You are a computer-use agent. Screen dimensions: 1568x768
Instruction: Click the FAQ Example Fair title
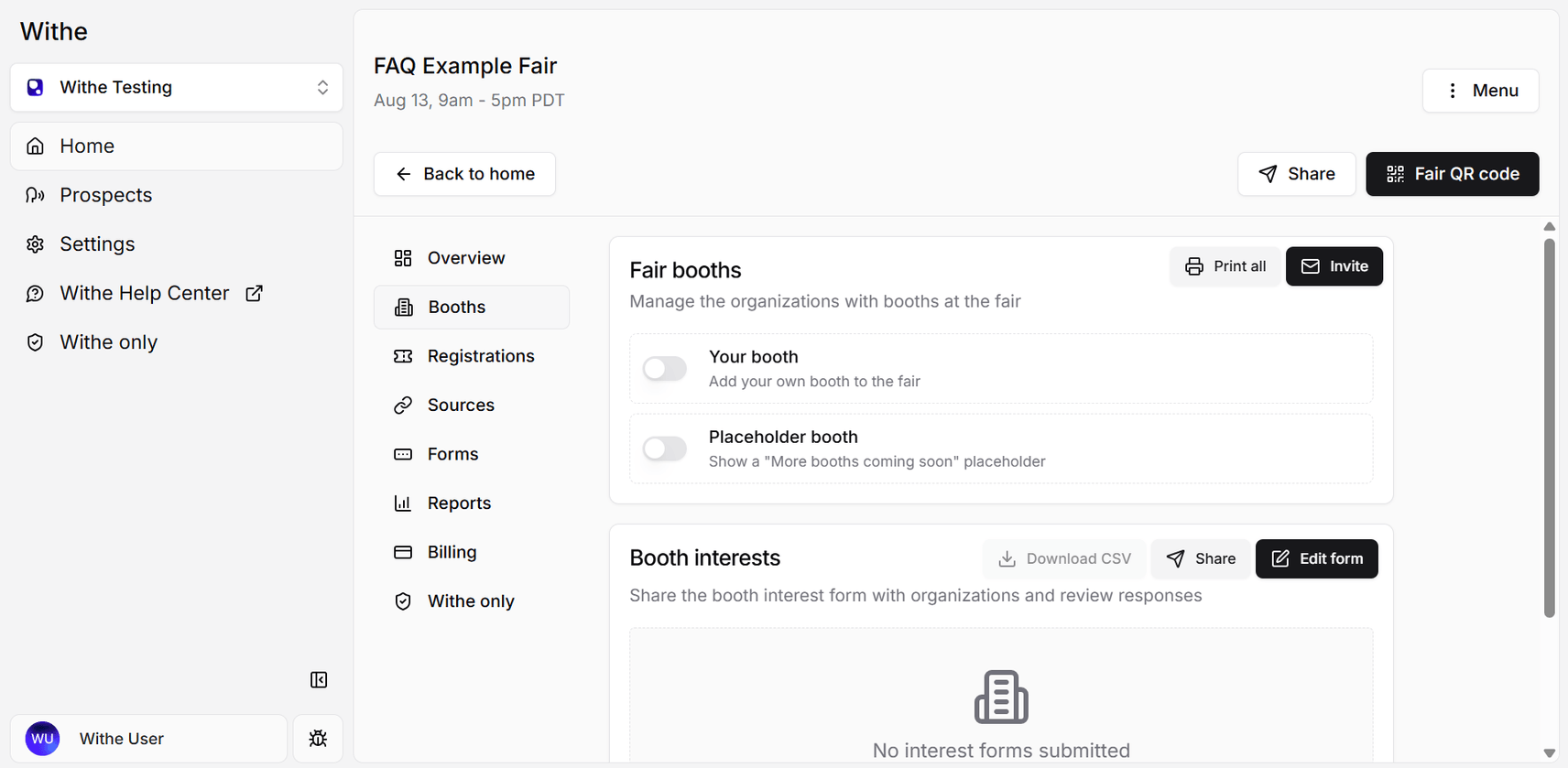(465, 66)
